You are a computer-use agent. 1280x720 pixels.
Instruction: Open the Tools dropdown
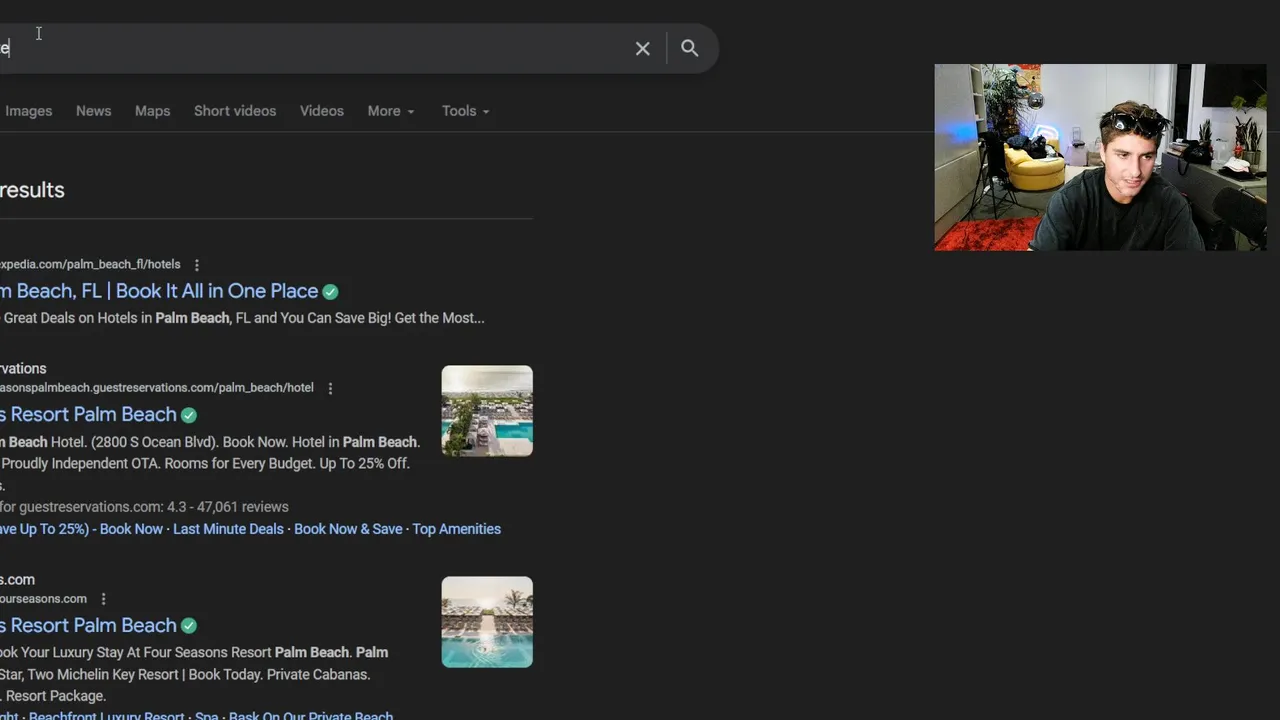pos(466,111)
